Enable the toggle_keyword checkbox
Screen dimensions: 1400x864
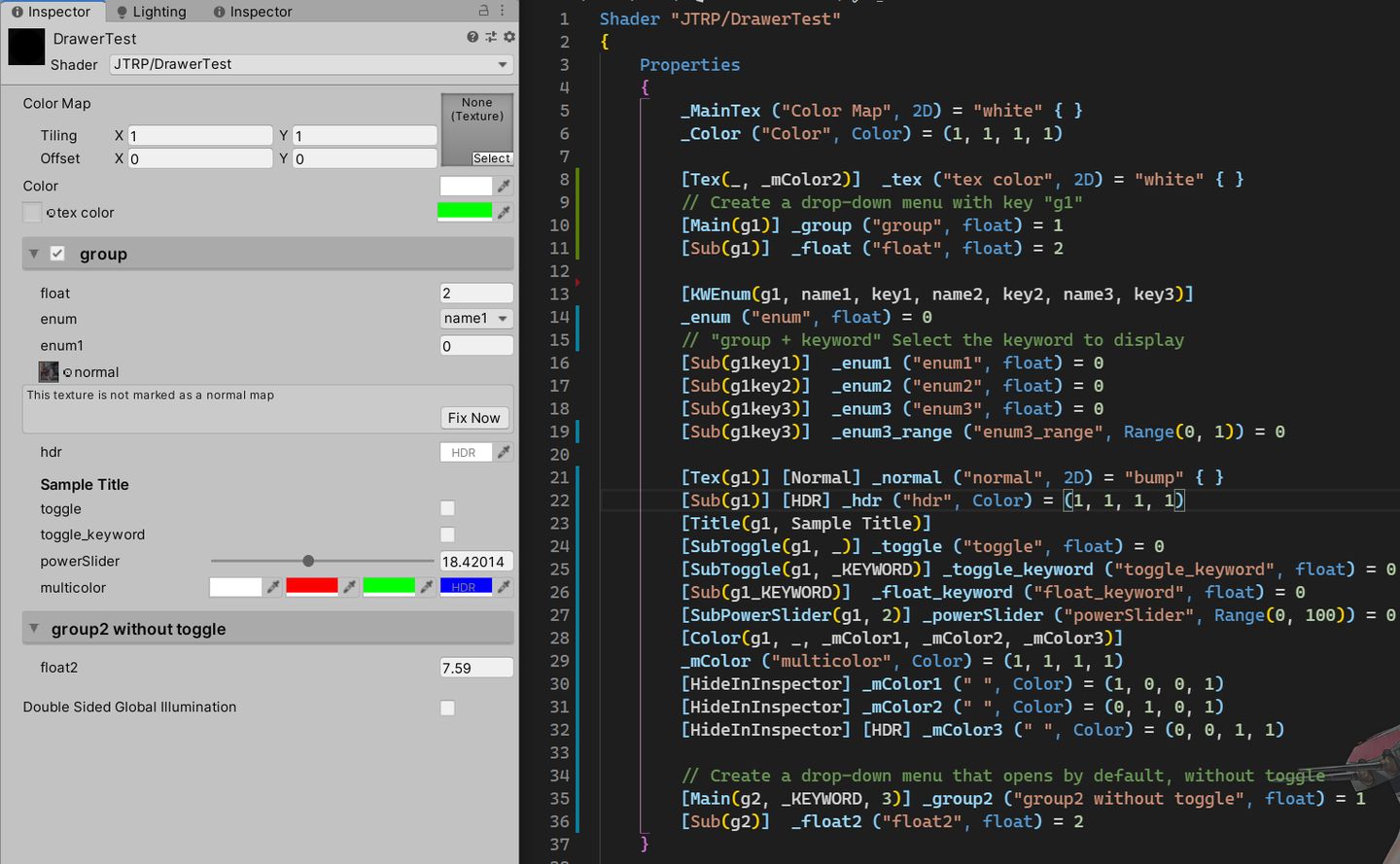[447, 534]
